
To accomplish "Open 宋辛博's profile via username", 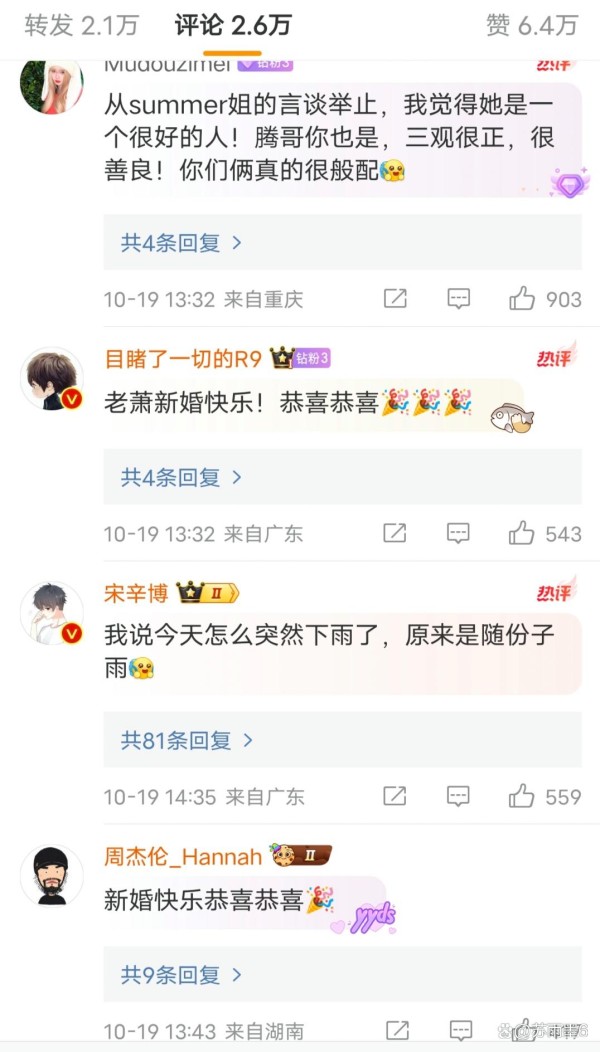I will click(x=137, y=593).
